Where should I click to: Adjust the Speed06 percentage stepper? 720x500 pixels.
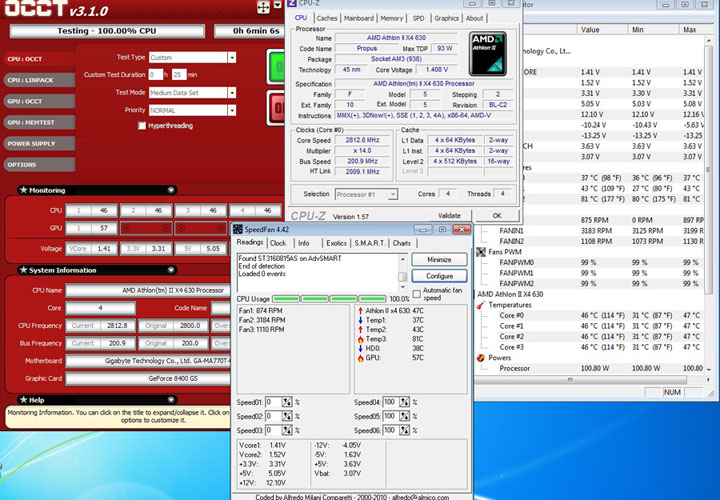click(x=404, y=431)
